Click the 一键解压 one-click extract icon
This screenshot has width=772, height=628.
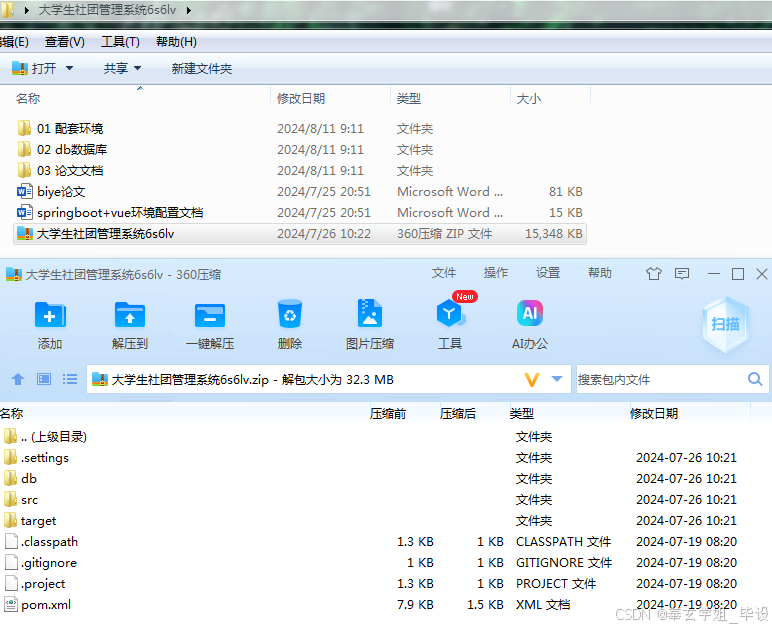pyautogui.click(x=210, y=315)
